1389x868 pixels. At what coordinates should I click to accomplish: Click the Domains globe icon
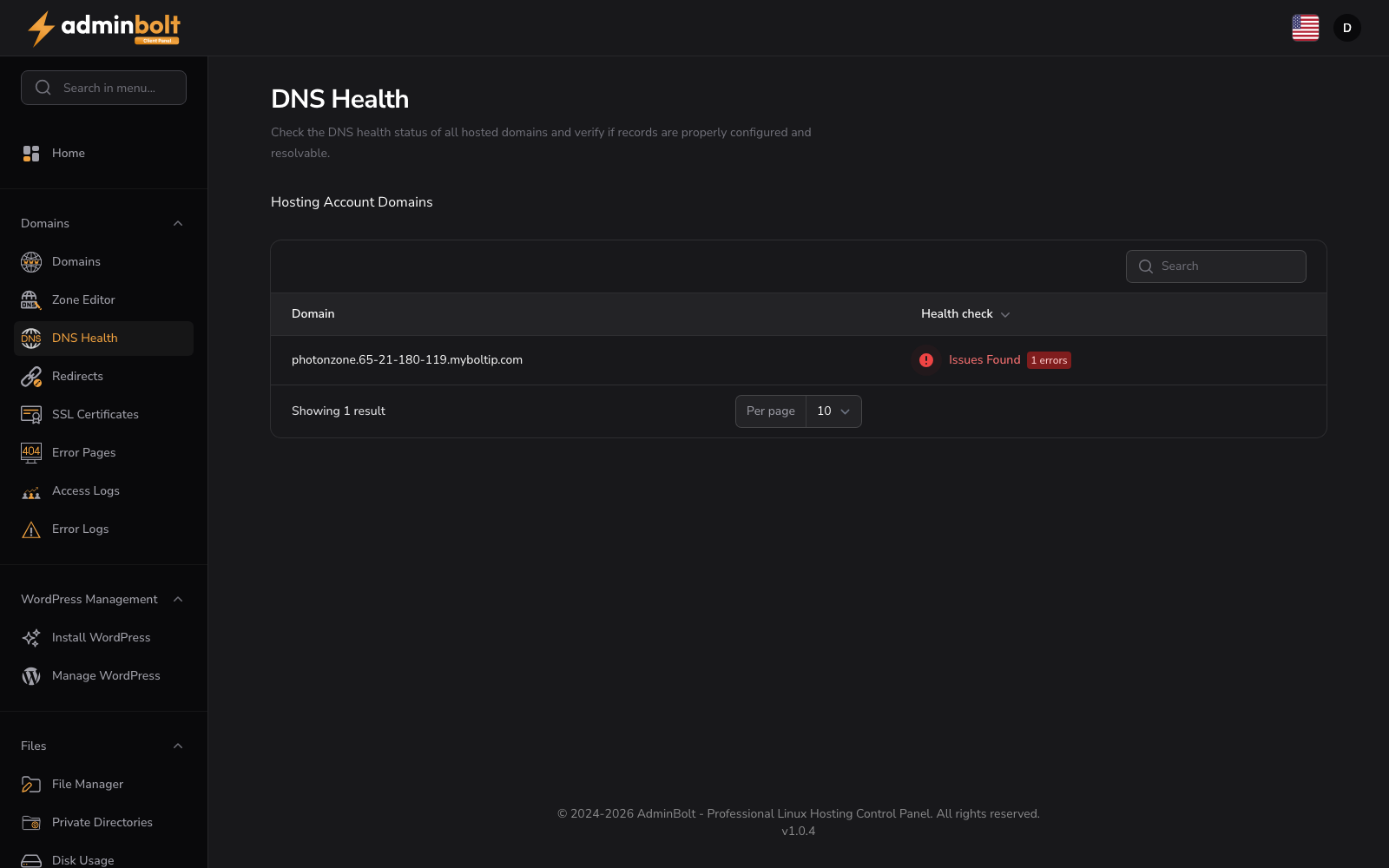31,262
